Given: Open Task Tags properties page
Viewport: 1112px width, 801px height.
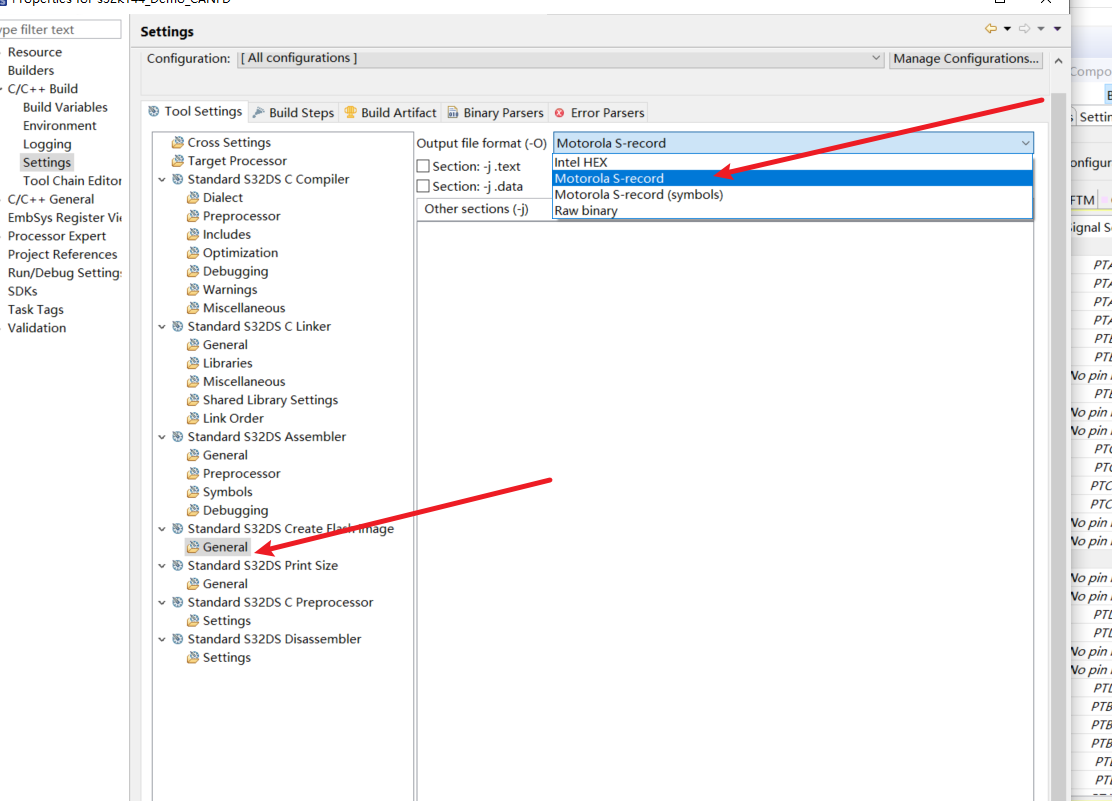Looking at the screenshot, I should 35,310.
